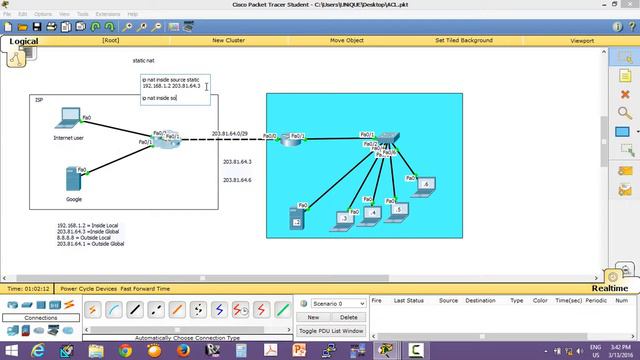Select the Multiuser Connection category

(x=68, y=330)
